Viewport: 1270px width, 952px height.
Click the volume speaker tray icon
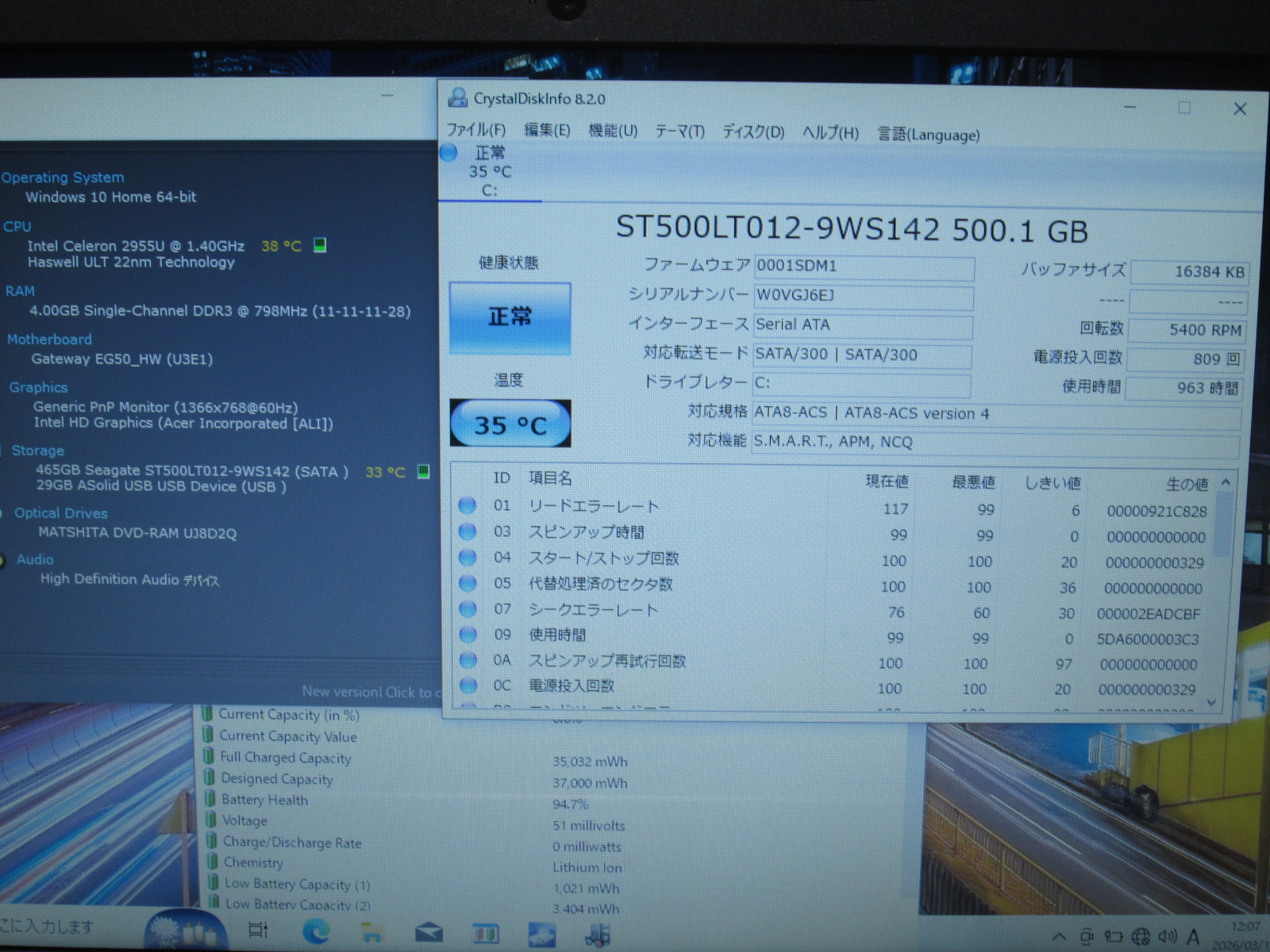[x=1168, y=937]
